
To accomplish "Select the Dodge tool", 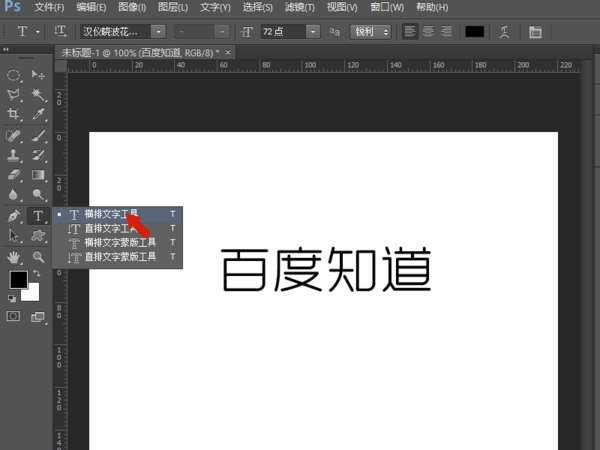I will (x=38, y=195).
